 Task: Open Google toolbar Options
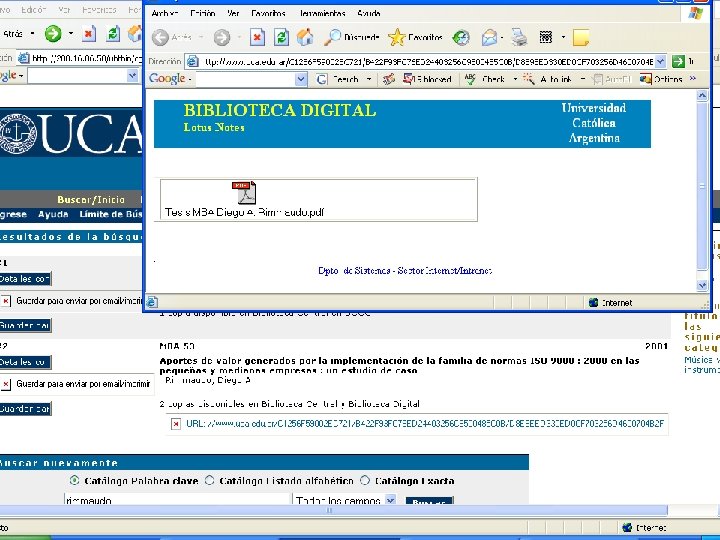click(x=661, y=79)
